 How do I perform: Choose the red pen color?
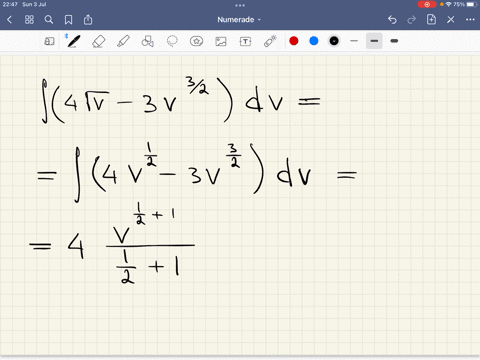pos(294,41)
